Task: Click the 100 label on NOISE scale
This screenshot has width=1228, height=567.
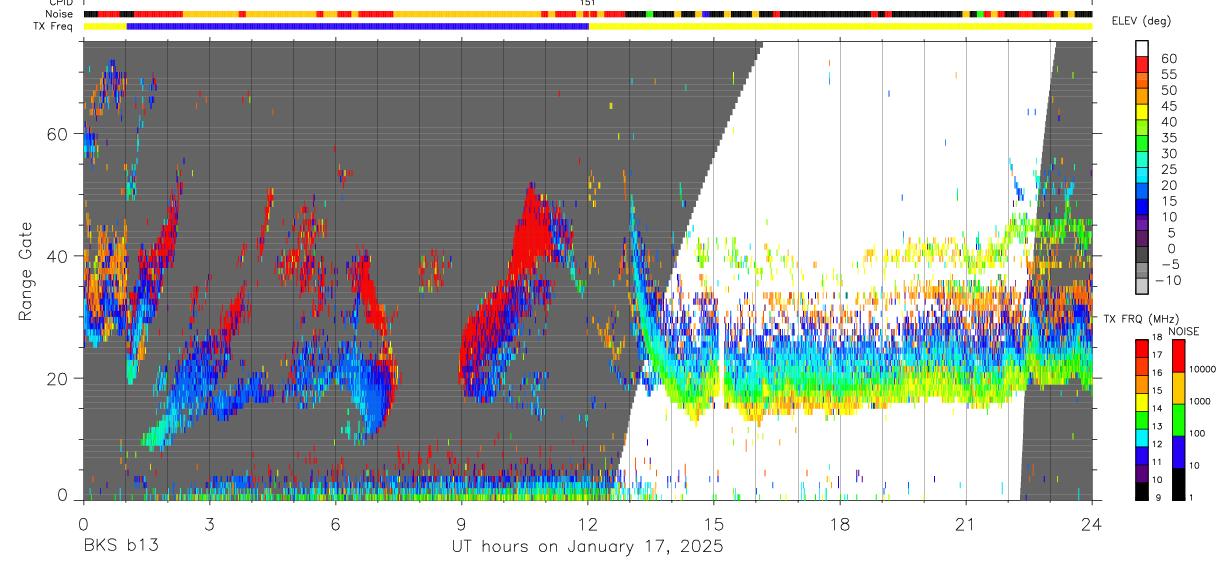Action: click(1196, 434)
